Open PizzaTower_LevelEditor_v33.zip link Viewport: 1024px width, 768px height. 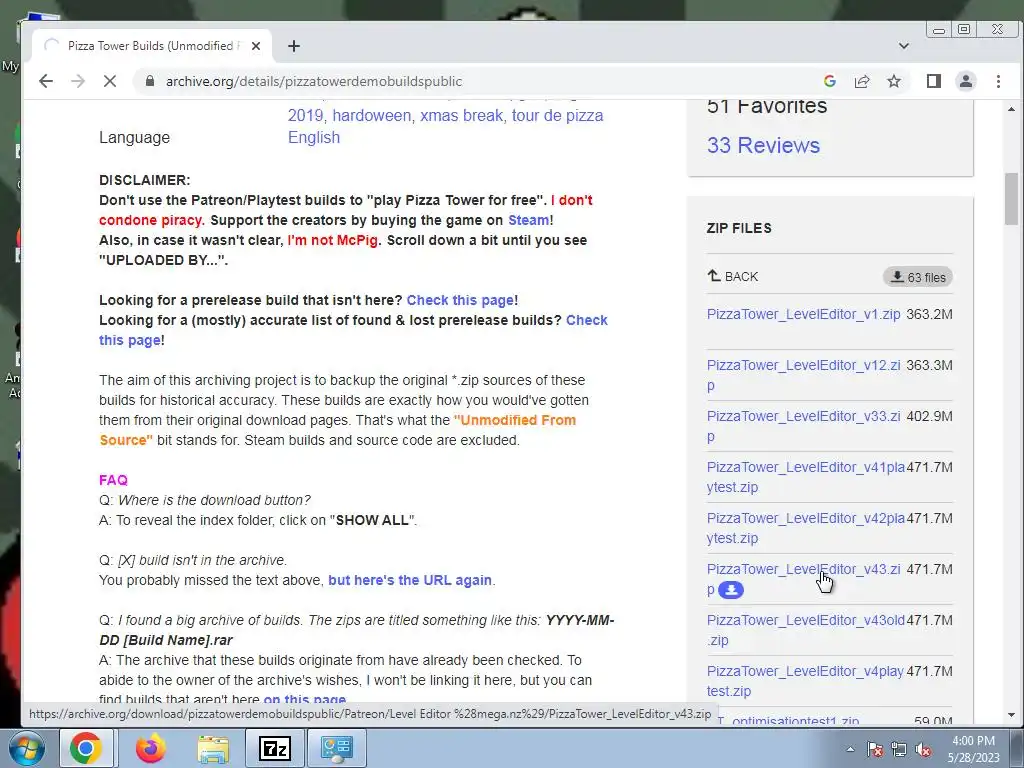(x=803, y=426)
